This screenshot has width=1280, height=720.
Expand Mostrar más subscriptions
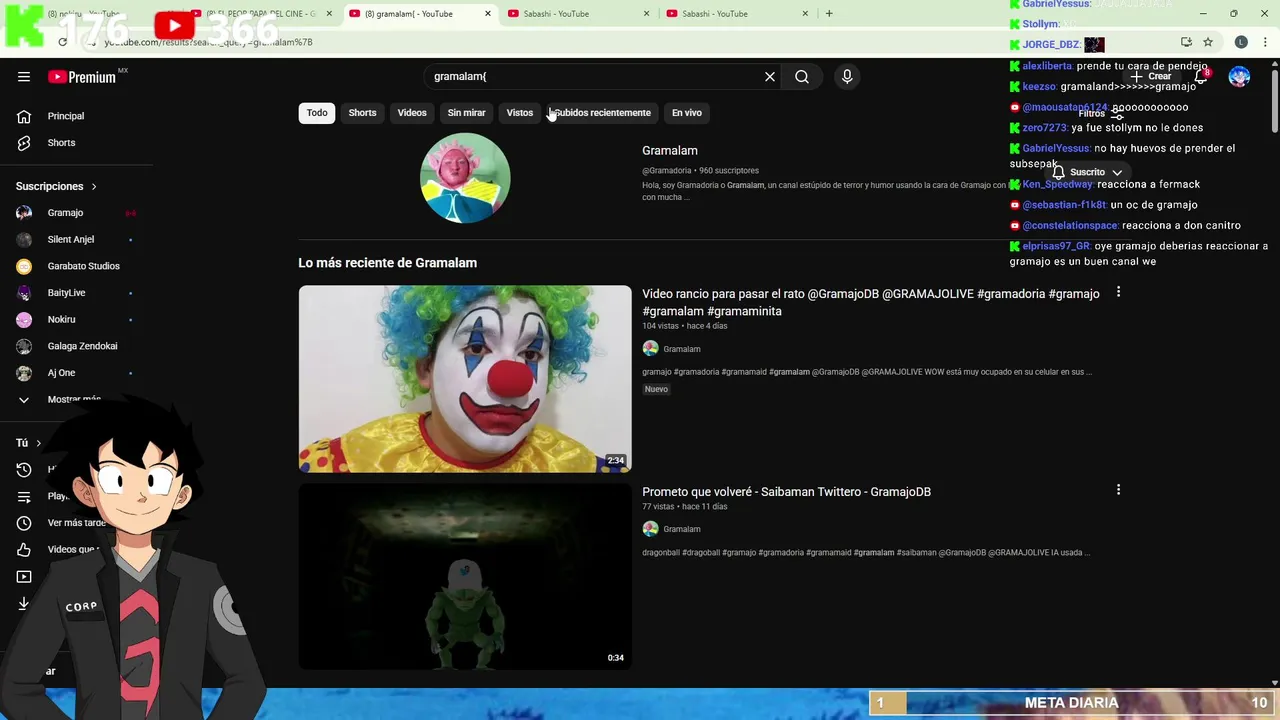tap(76, 400)
